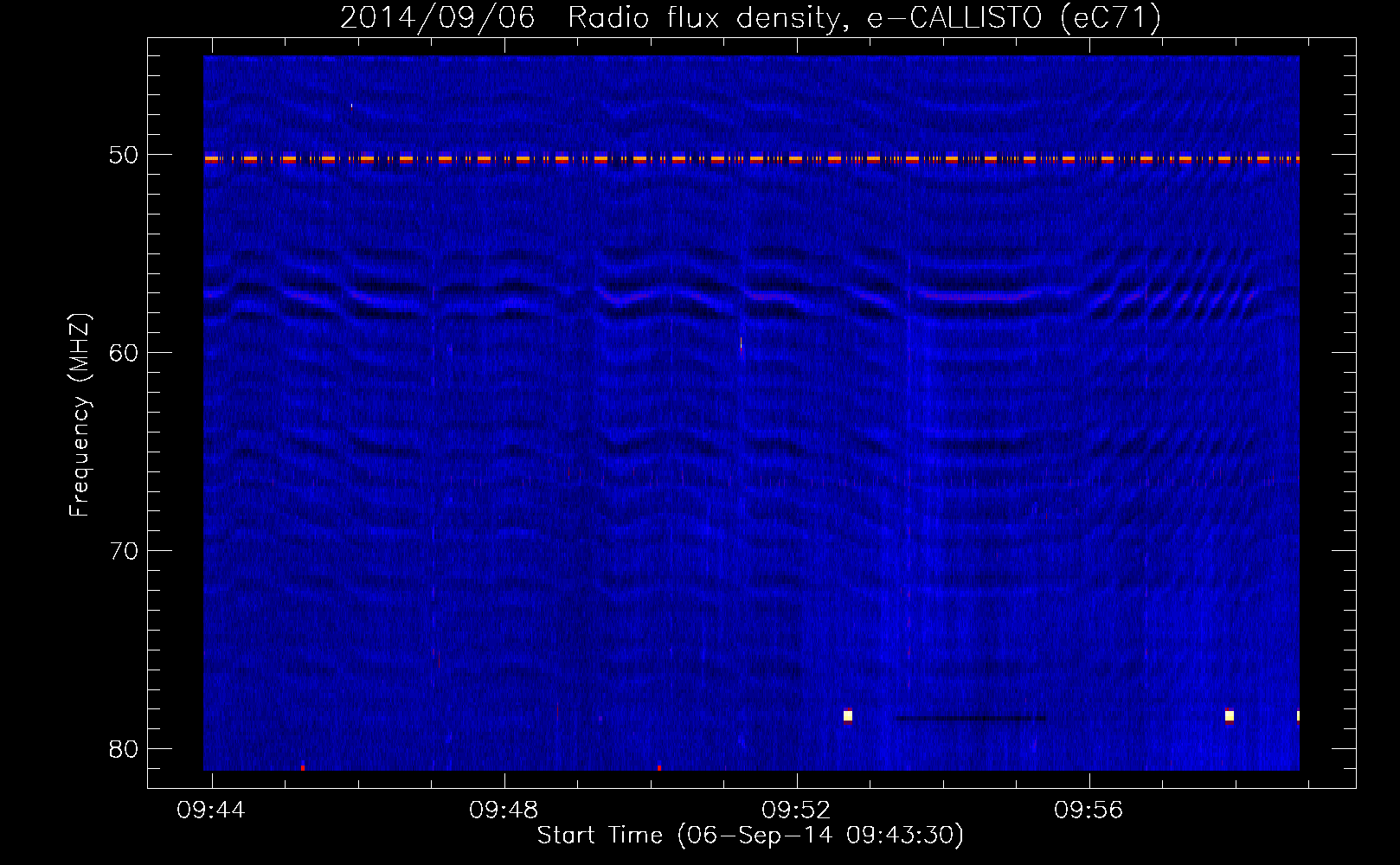1400x865 pixels.
Task: Click the 70 frequency tick label
Action: (124, 551)
